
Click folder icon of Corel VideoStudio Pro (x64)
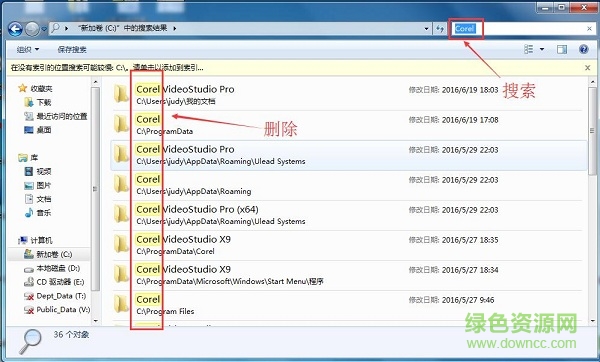(x=121, y=214)
